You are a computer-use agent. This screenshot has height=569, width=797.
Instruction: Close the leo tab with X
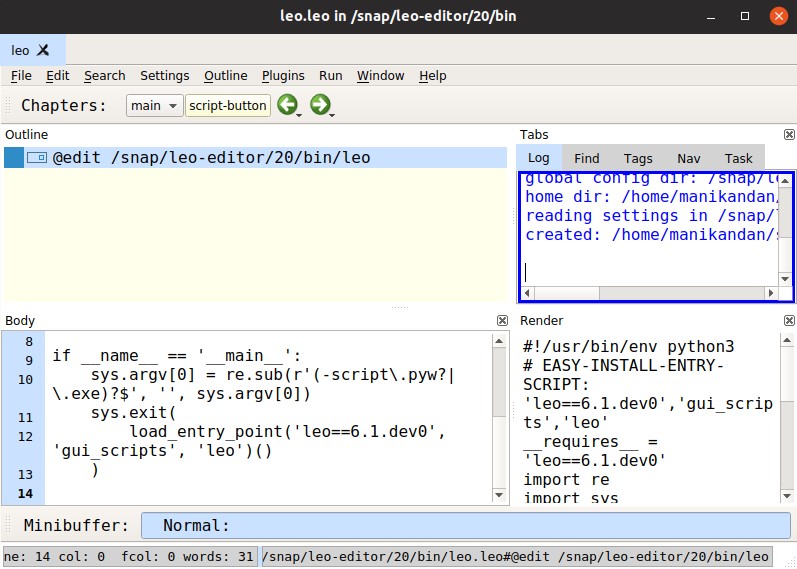pyautogui.click(x=44, y=50)
